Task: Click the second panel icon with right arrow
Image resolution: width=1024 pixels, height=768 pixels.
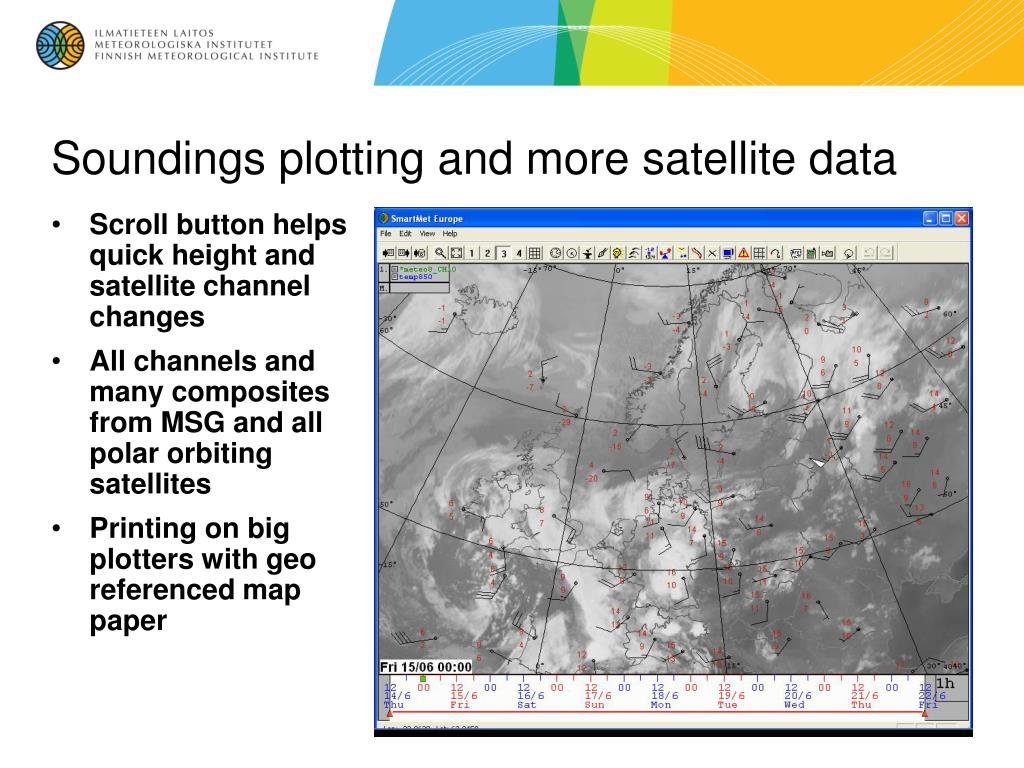Action: [404, 253]
